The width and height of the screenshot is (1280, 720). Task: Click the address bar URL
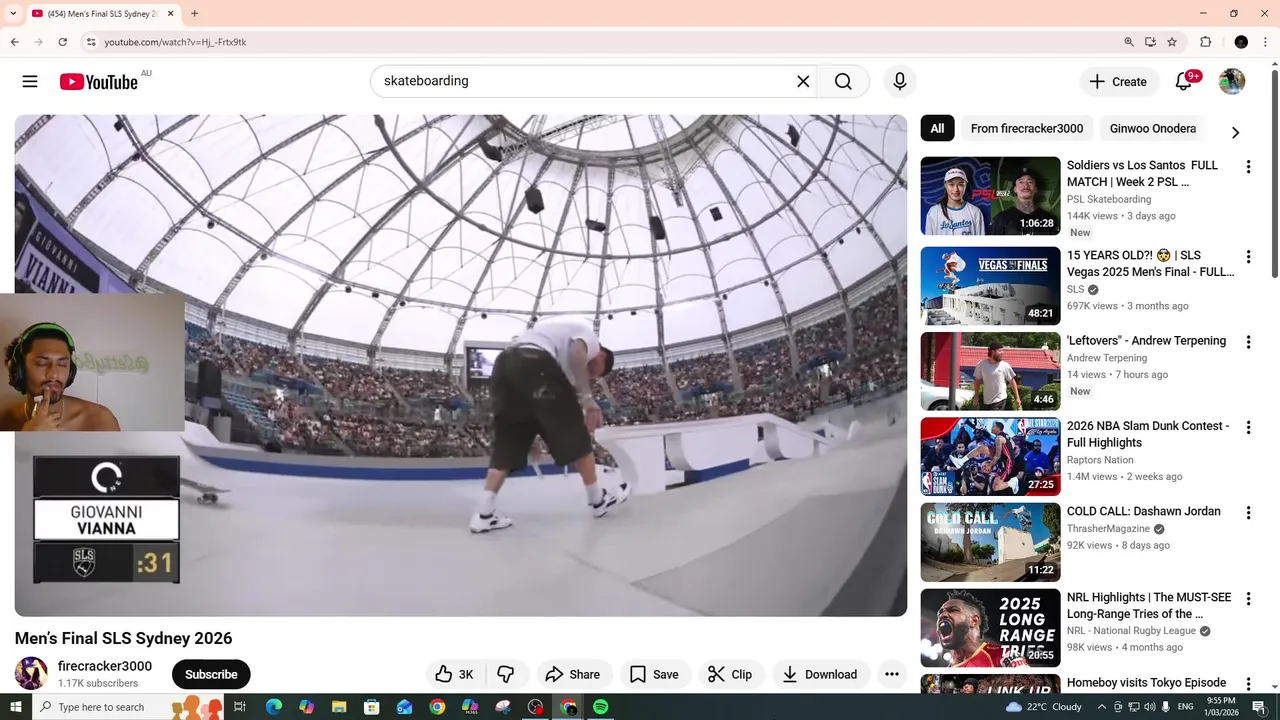pyautogui.click(x=175, y=42)
